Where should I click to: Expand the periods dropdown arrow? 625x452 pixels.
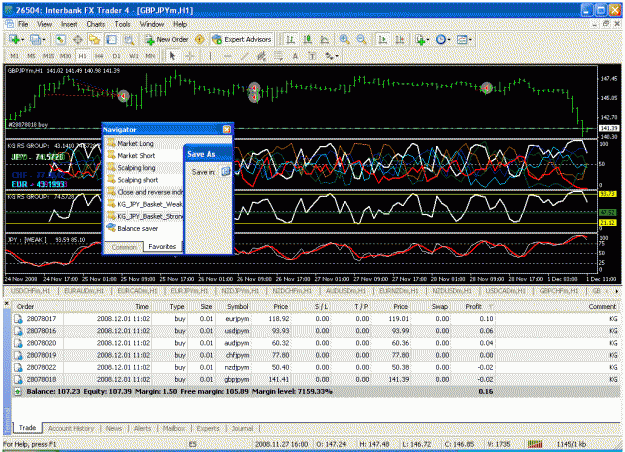tap(448, 39)
